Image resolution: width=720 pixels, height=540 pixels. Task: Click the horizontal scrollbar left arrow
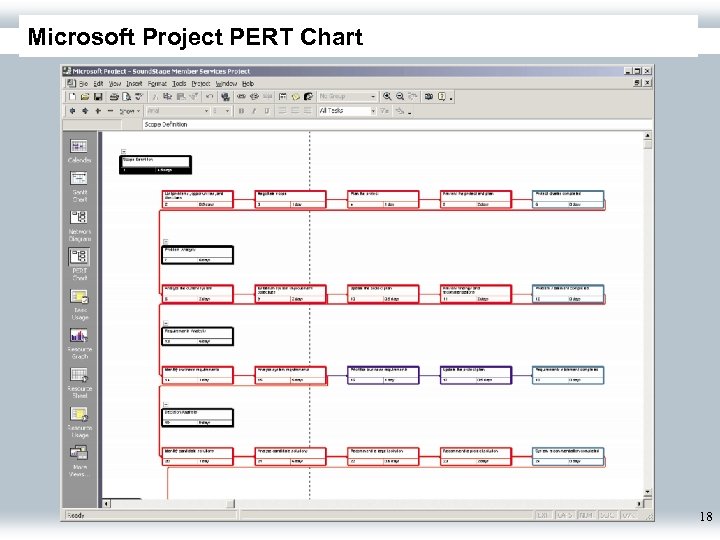tap(106, 504)
